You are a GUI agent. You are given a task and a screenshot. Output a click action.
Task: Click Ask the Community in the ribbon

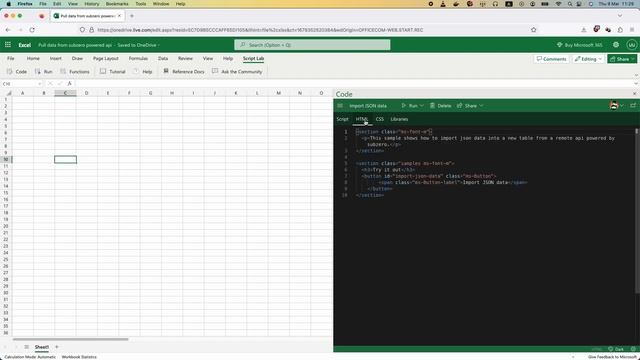pyautogui.click(x=237, y=71)
